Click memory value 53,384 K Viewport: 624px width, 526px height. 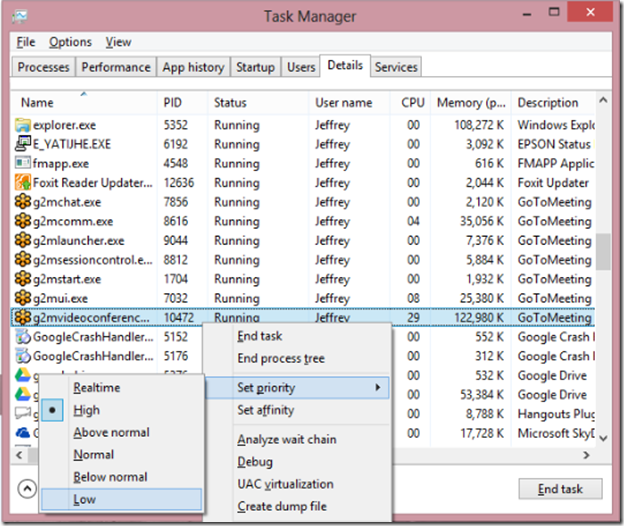click(x=482, y=395)
